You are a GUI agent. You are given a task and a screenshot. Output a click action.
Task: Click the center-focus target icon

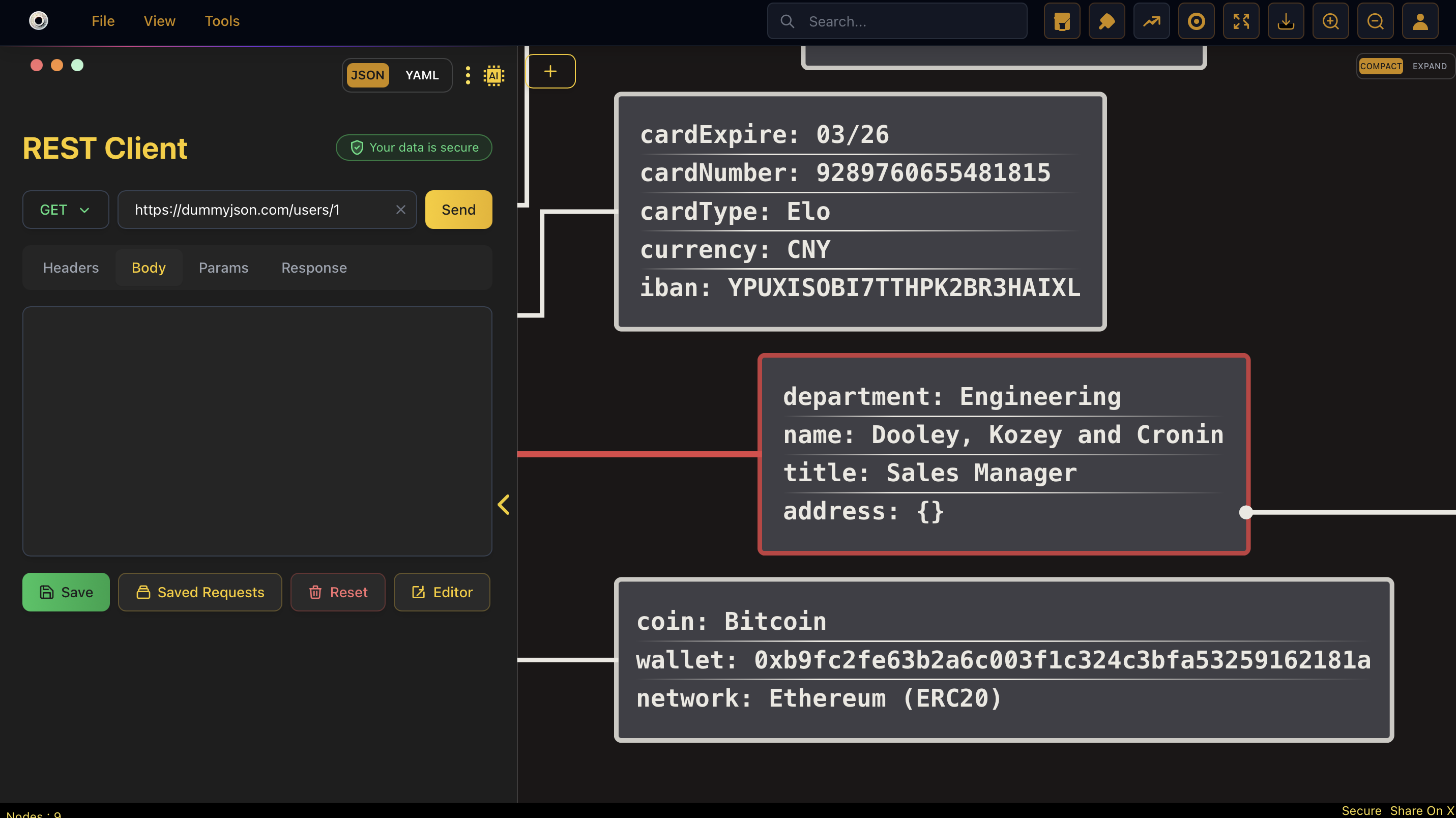(1196, 21)
